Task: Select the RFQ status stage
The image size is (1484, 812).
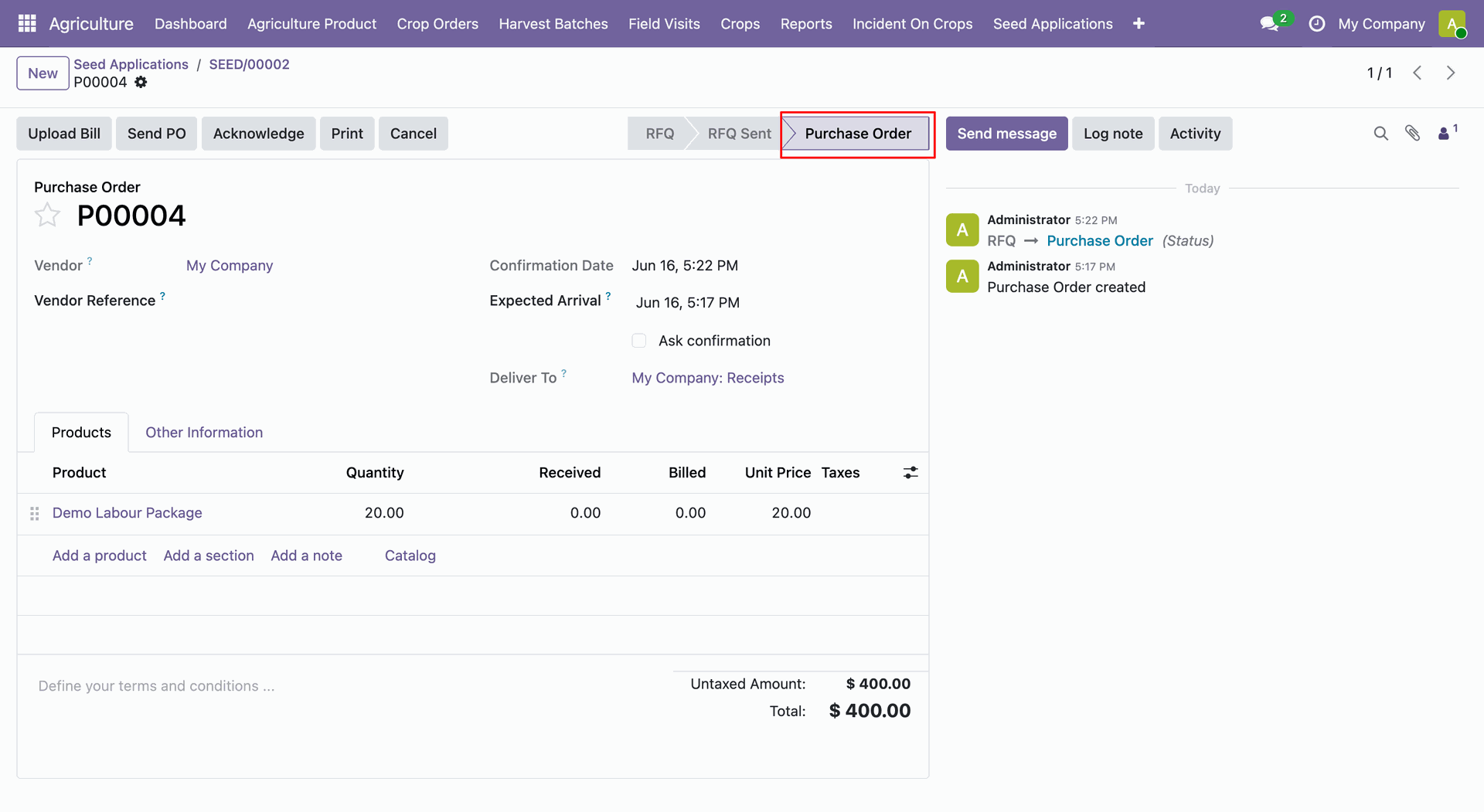Action: (659, 134)
